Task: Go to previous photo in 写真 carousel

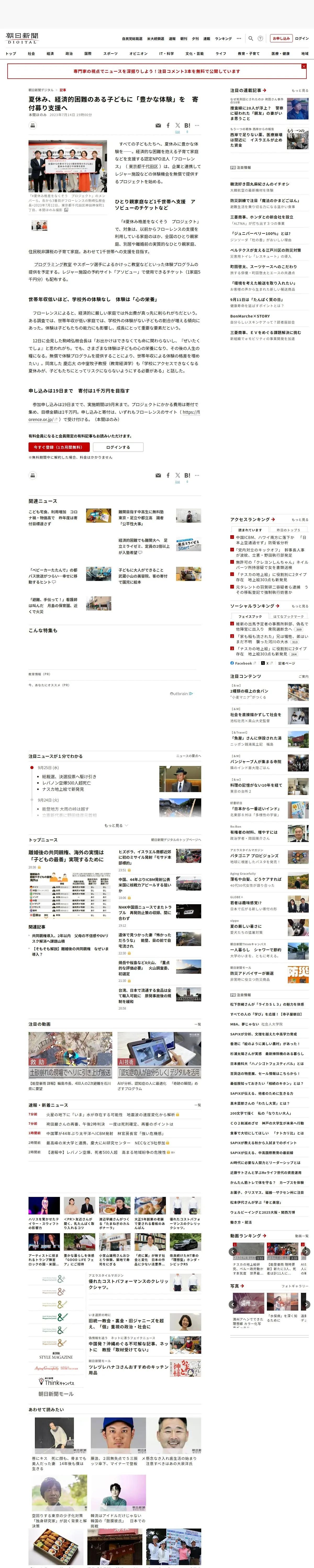Action: 233,1304
